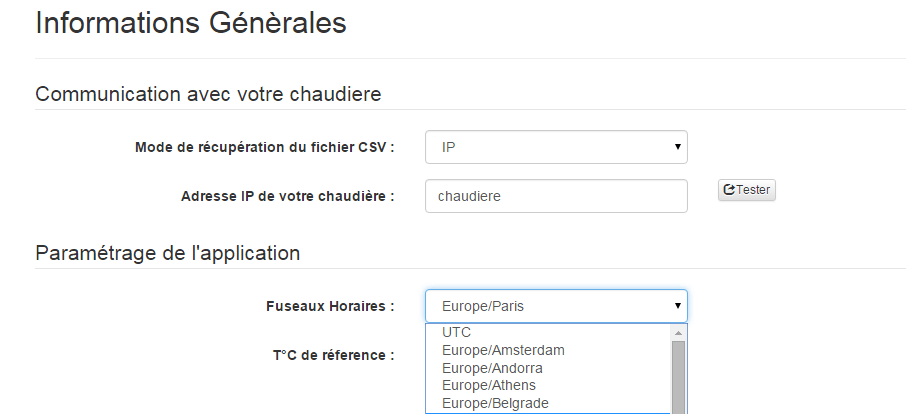Click 'Communication avec votre chaudiere' section heading

tap(209, 95)
